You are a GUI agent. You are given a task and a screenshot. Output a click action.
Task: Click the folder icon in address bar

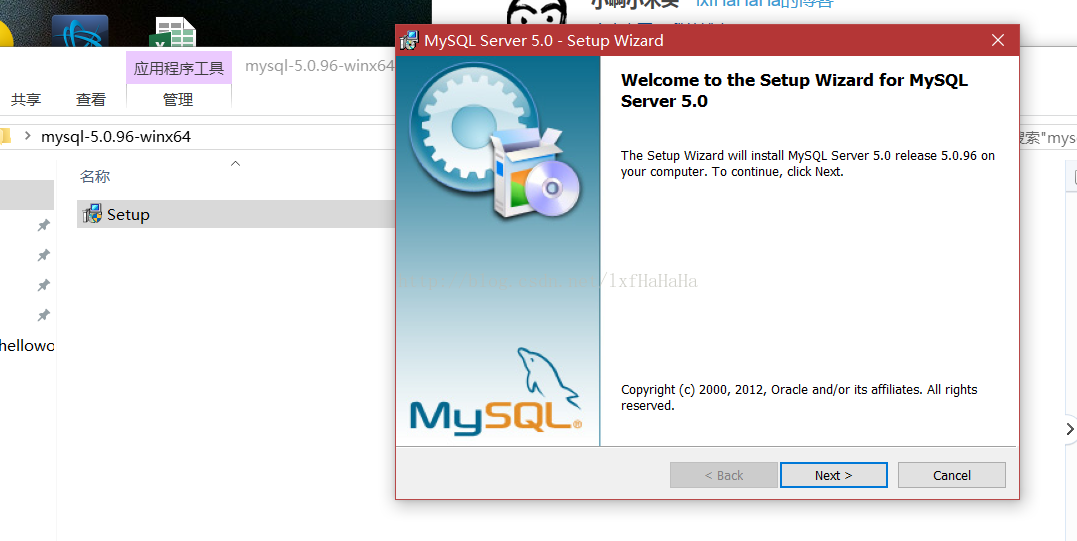4,136
